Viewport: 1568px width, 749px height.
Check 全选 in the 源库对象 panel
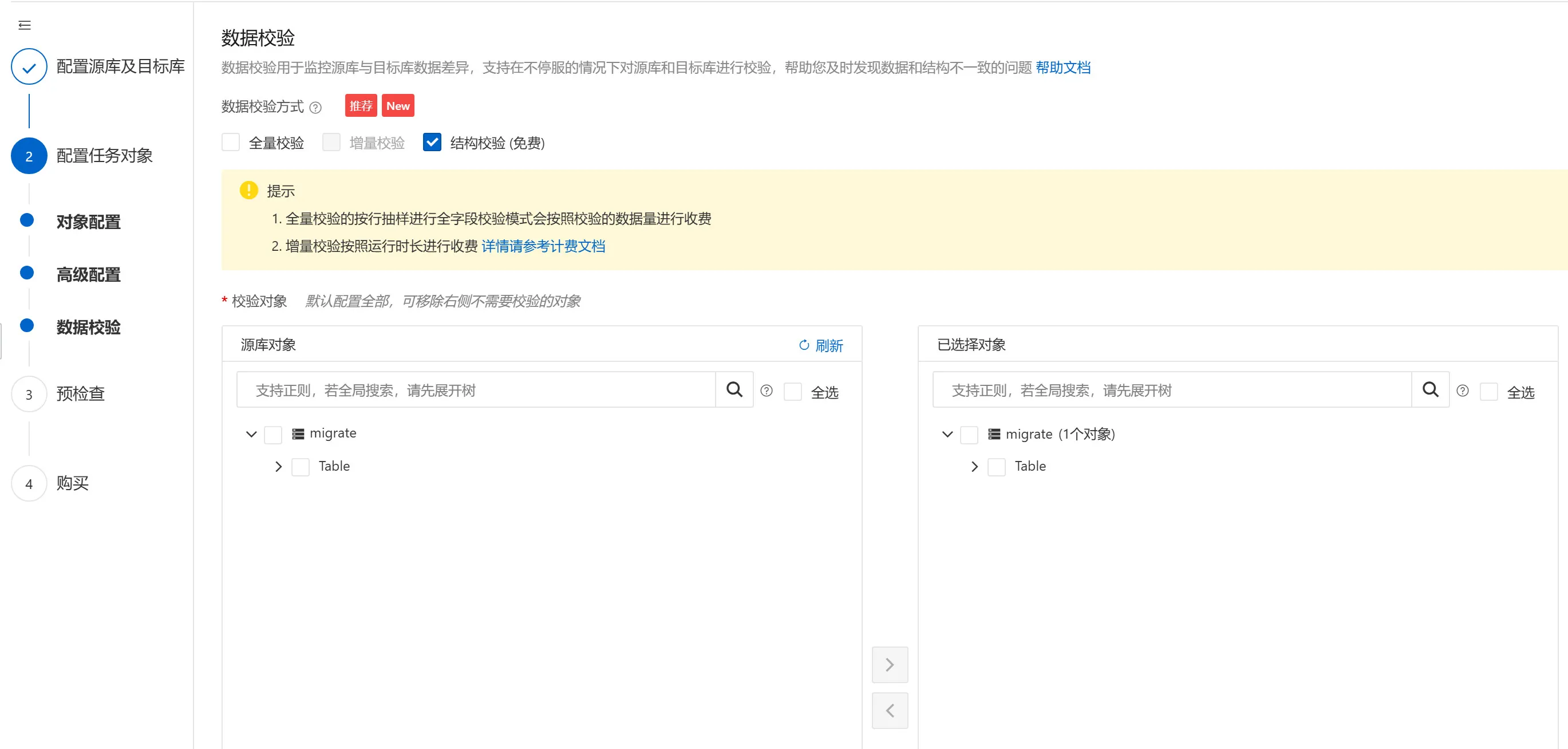[792, 392]
